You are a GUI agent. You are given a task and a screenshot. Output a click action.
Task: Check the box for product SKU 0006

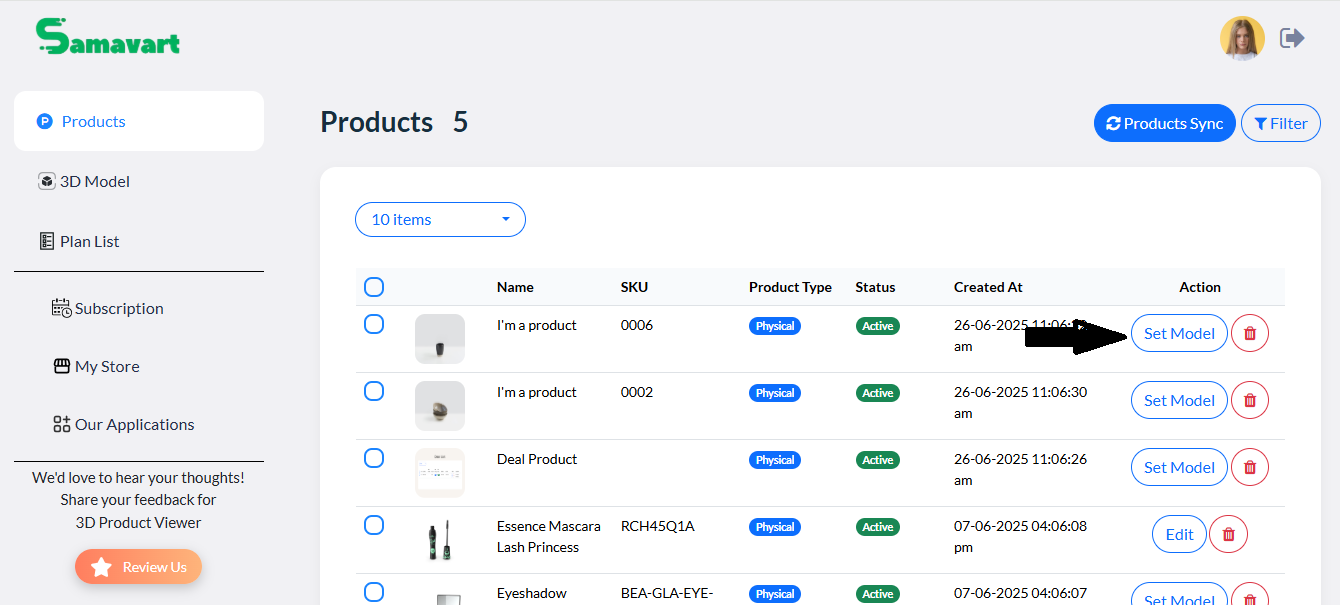(x=374, y=324)
